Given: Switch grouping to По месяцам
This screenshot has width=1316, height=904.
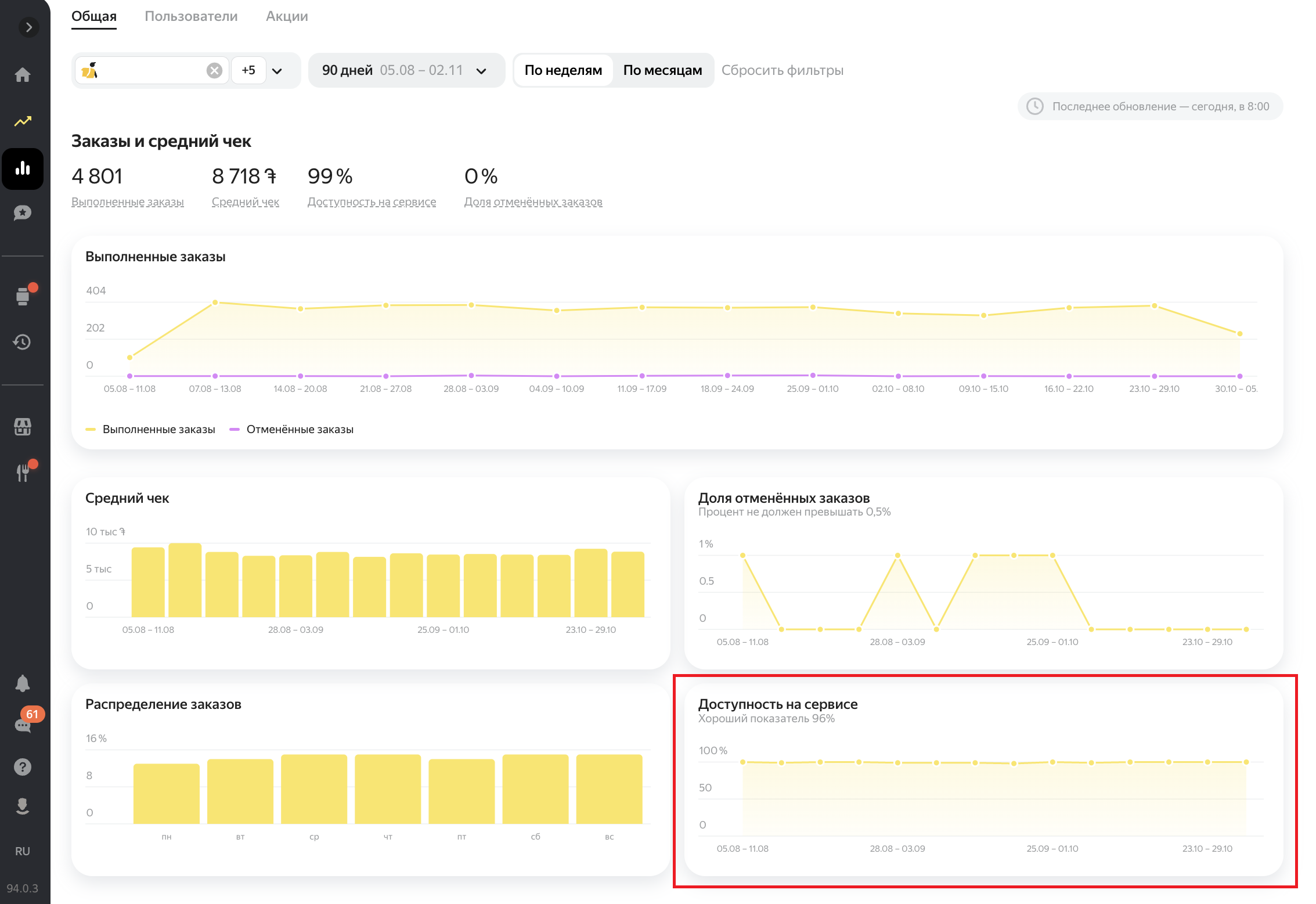Looking at the screenshot, I should [662, 70].
